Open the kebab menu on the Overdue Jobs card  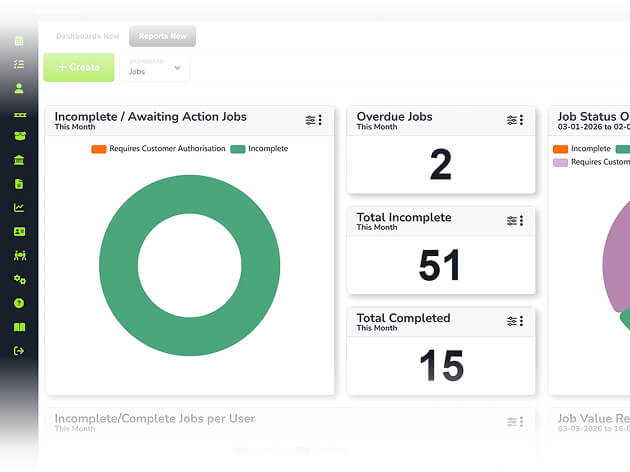point(522,120)
